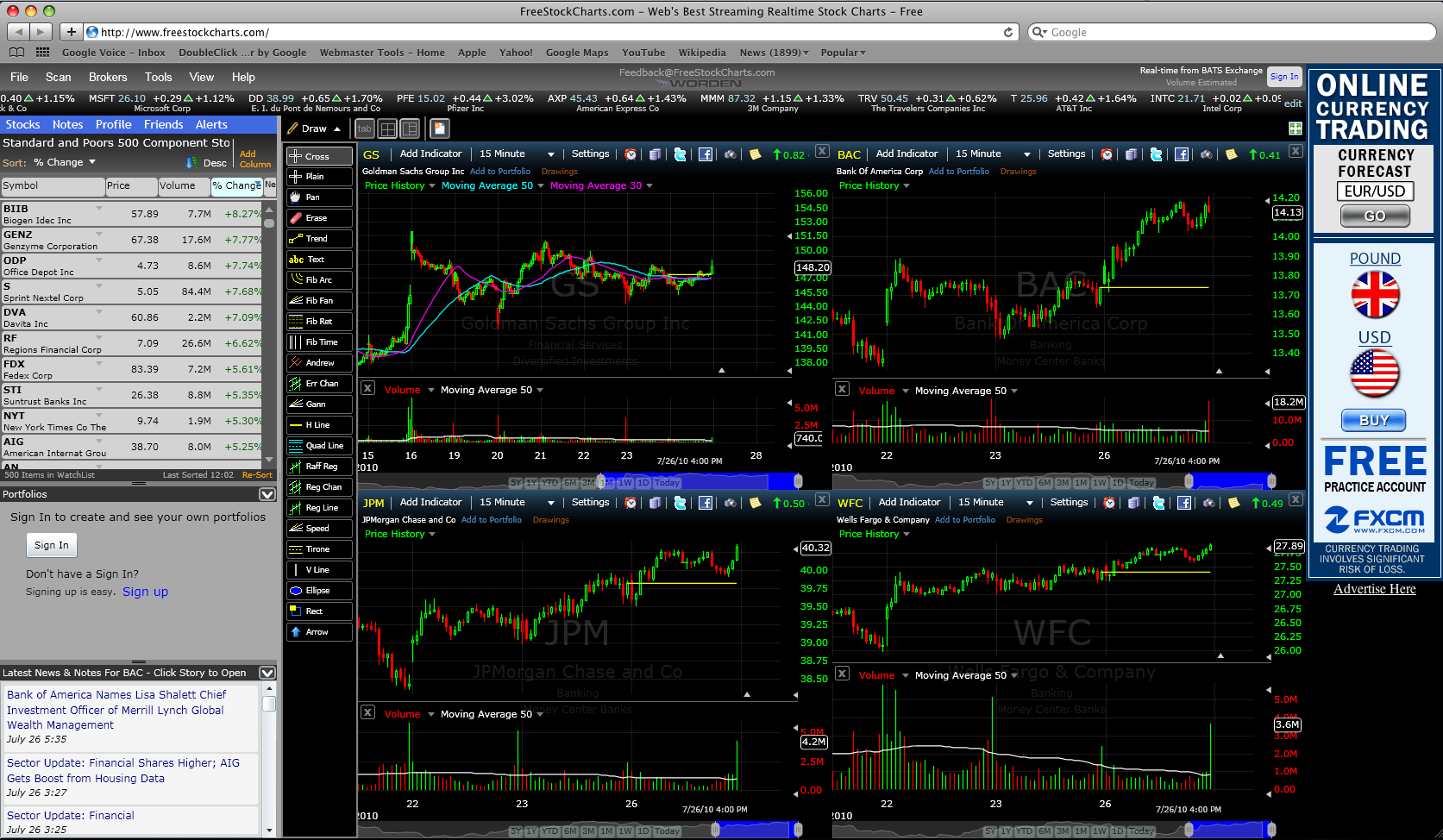Click the new chart page icon beside layouts
The height and width of the screenshot is (840, 1443).
[x=439, y=129]
